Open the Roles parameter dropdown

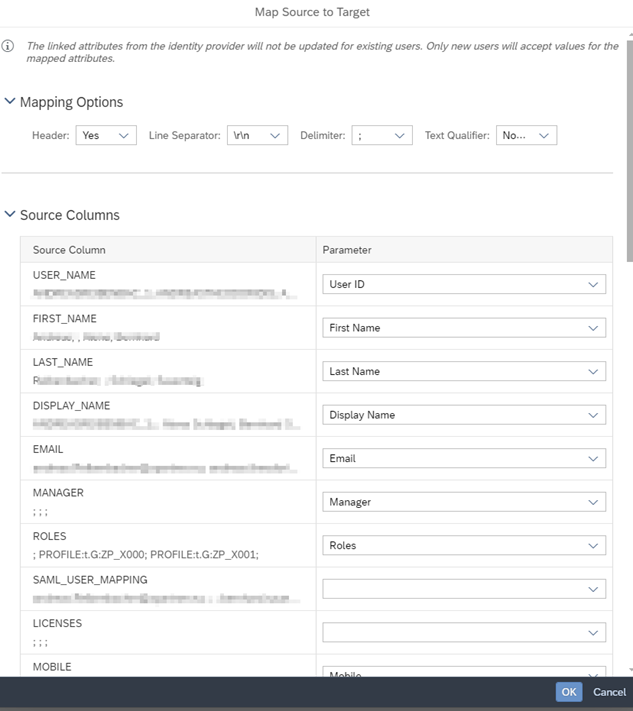[x=464, y=545]
